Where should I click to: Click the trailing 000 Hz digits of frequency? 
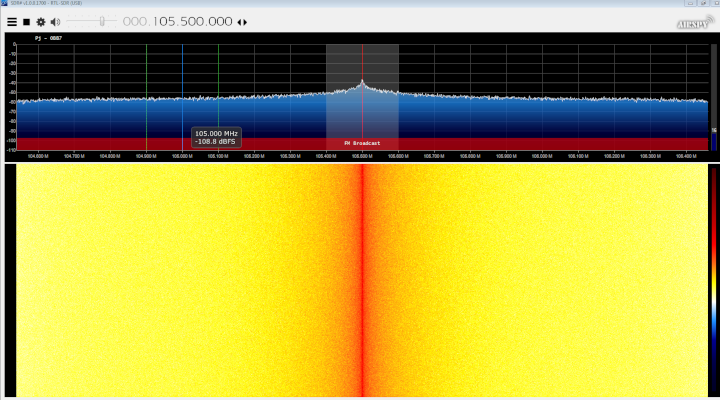[x=220, y=22]
